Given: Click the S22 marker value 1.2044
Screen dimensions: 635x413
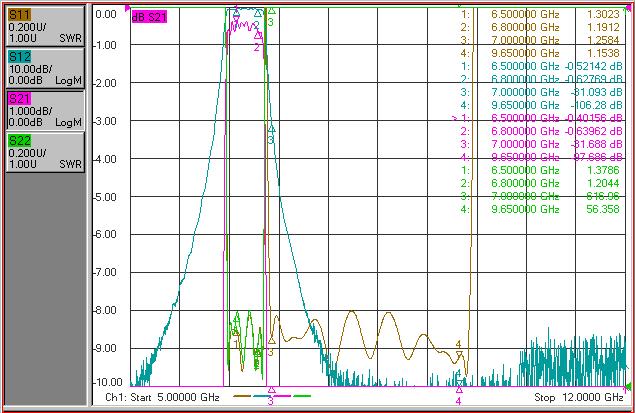Looking at the screenshot, I should [x=603, y=183].
